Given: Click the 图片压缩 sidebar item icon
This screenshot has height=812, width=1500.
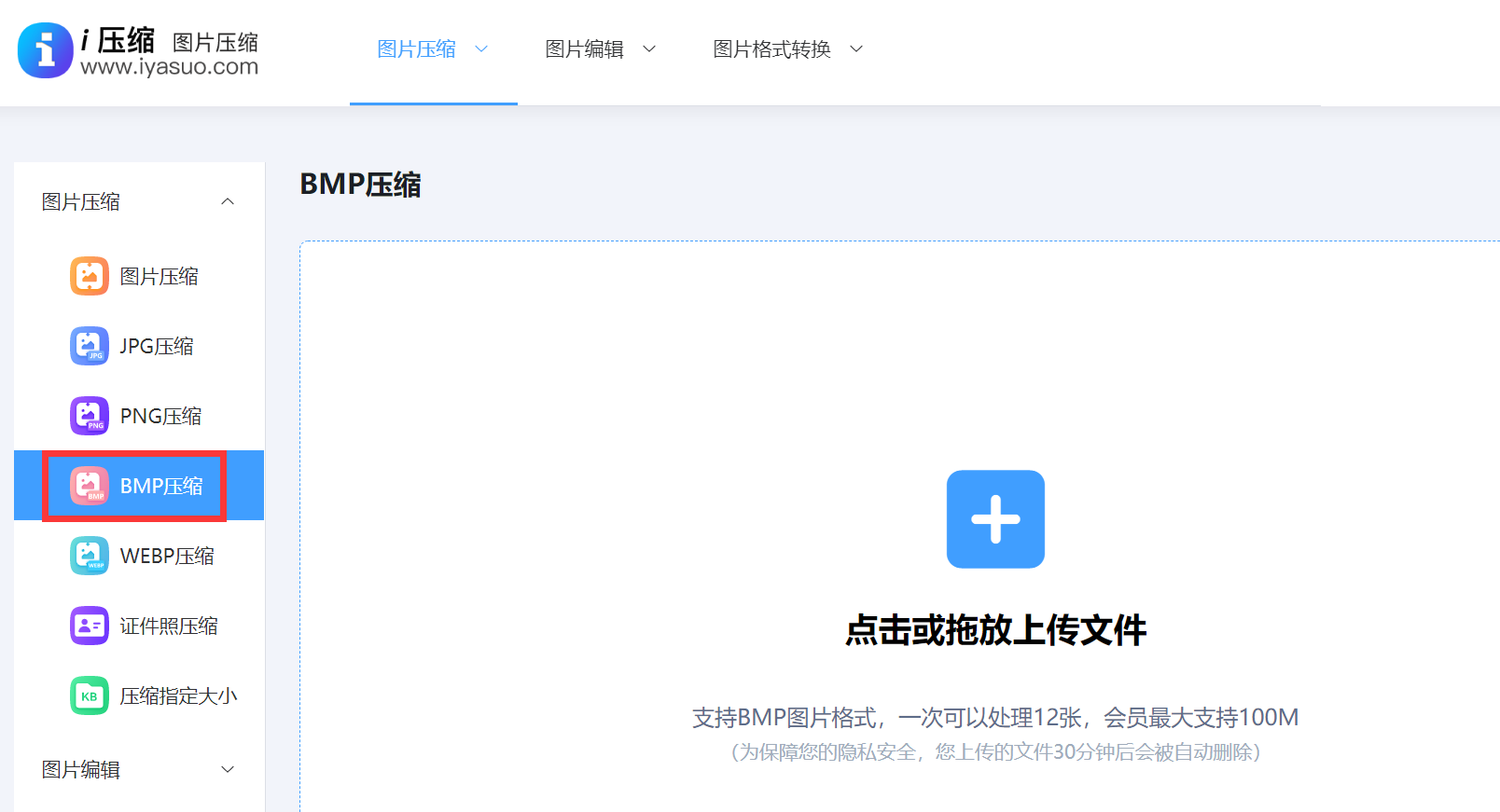Looking at the screenshot, I should tap(89, 276).
